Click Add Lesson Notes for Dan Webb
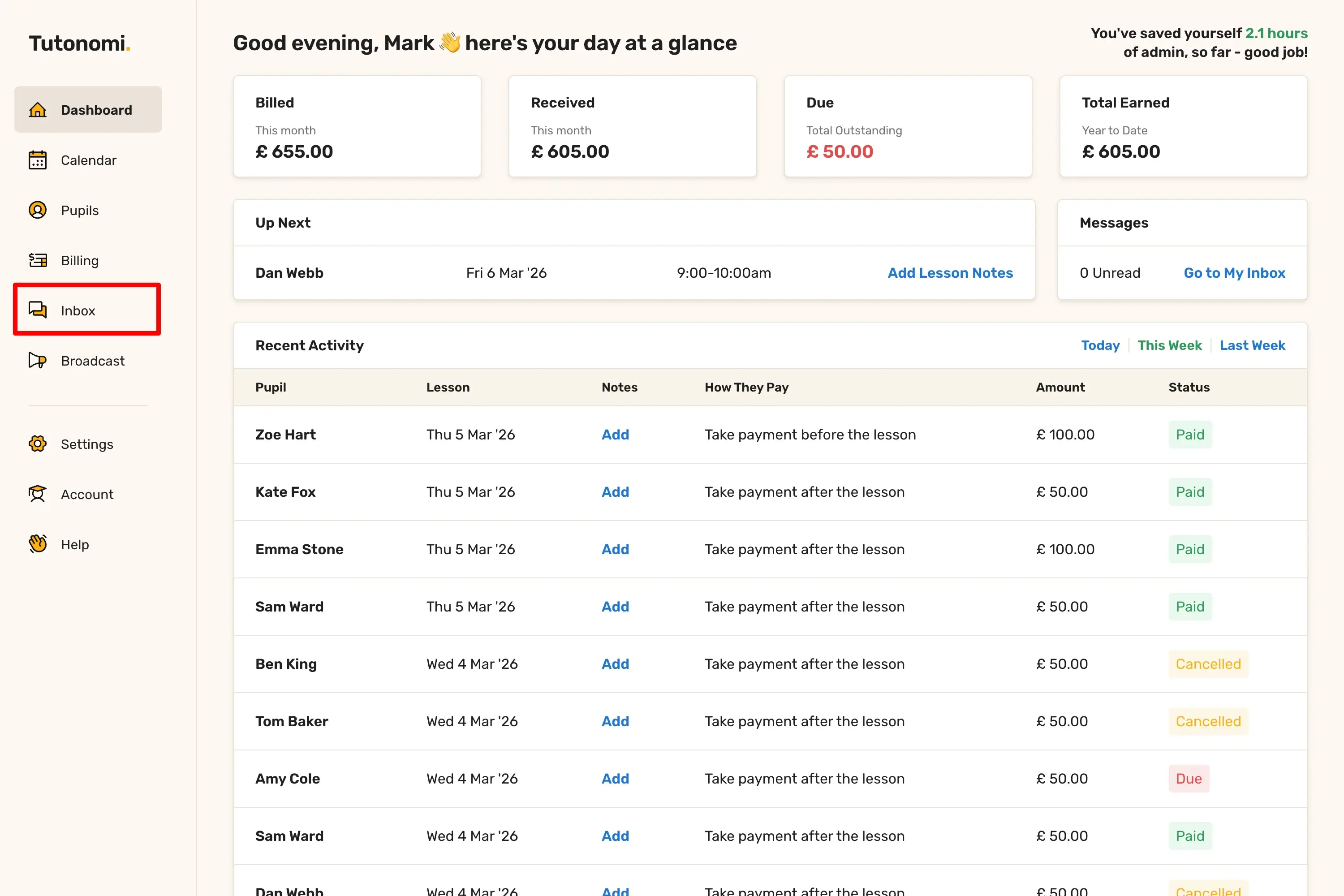 (x=950, y=273)
